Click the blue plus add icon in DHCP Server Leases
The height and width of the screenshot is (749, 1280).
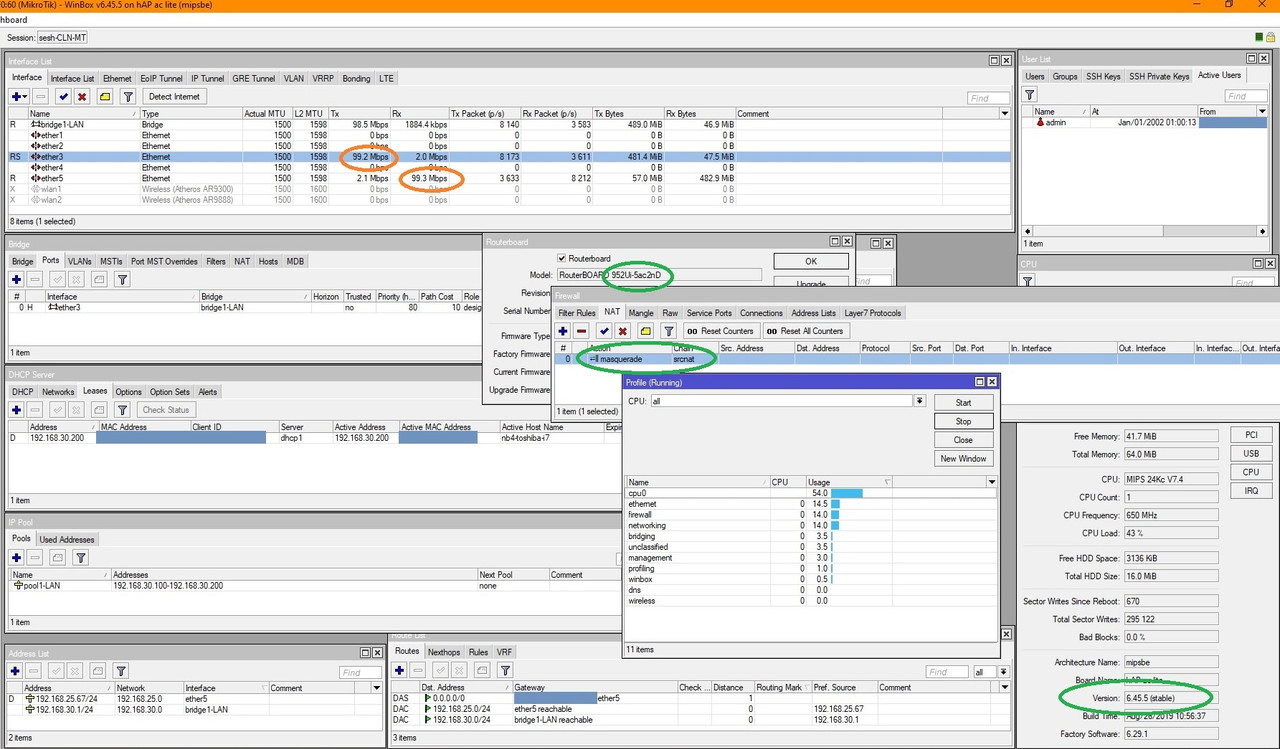pyautogui.click(x=17, y=410)
